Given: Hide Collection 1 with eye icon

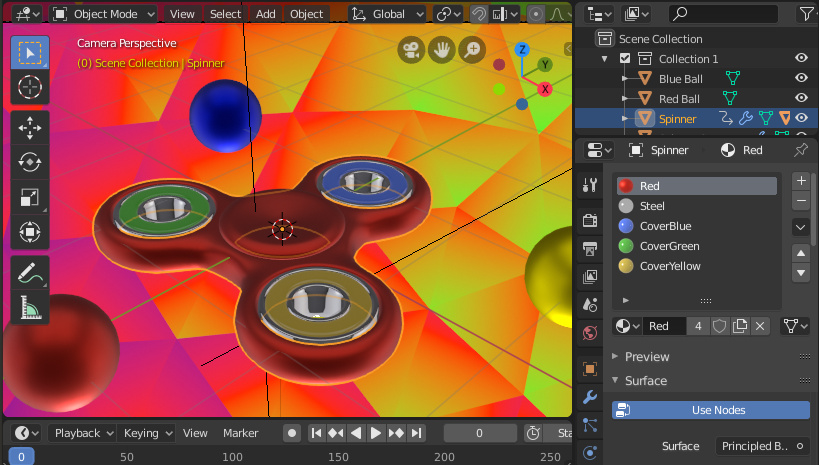Looking at the screenshot, I should [x=801, y=58].
